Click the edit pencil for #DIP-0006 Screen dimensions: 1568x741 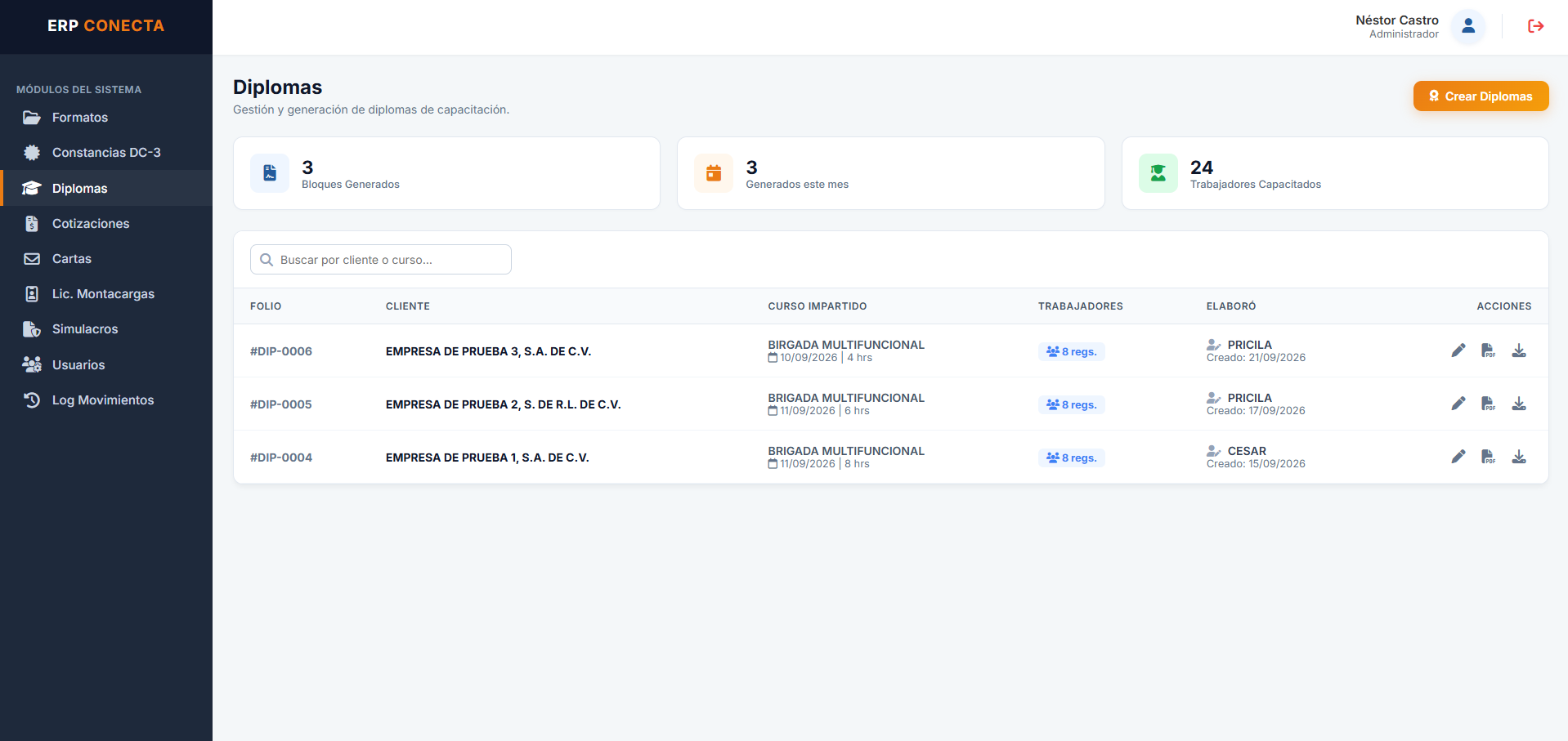1458,350
